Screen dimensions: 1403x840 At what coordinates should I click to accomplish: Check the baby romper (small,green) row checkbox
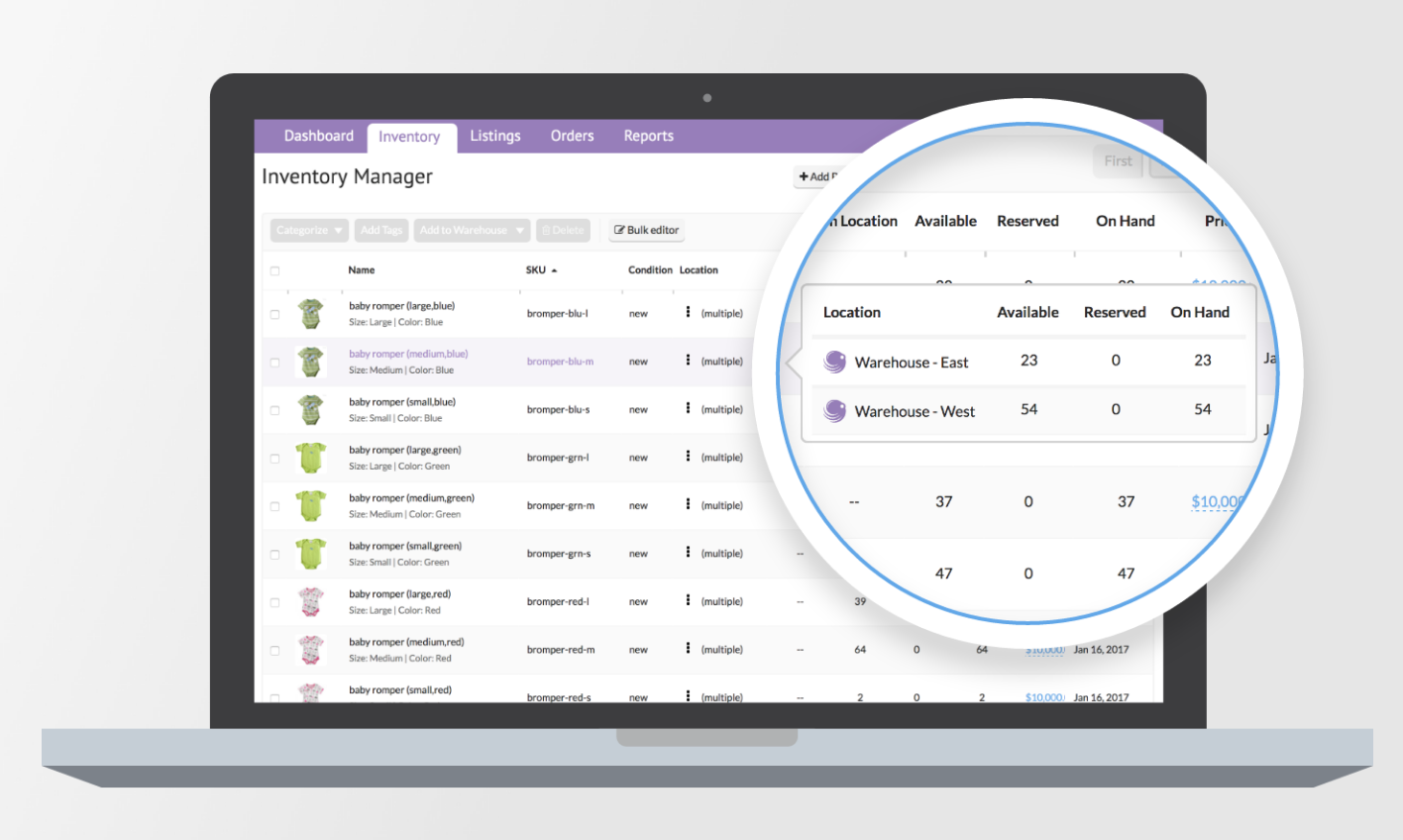275,553
